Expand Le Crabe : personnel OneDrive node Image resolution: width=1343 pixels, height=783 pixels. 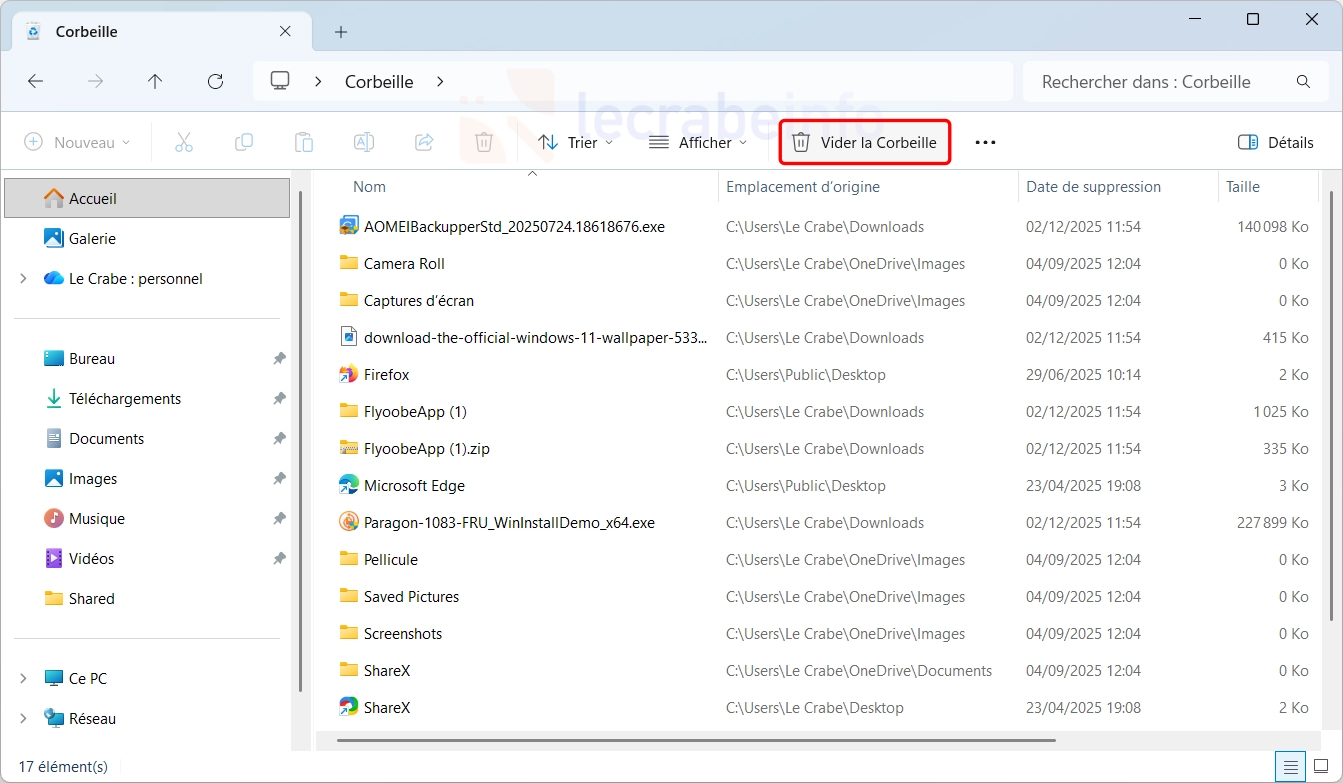(23, 279)
